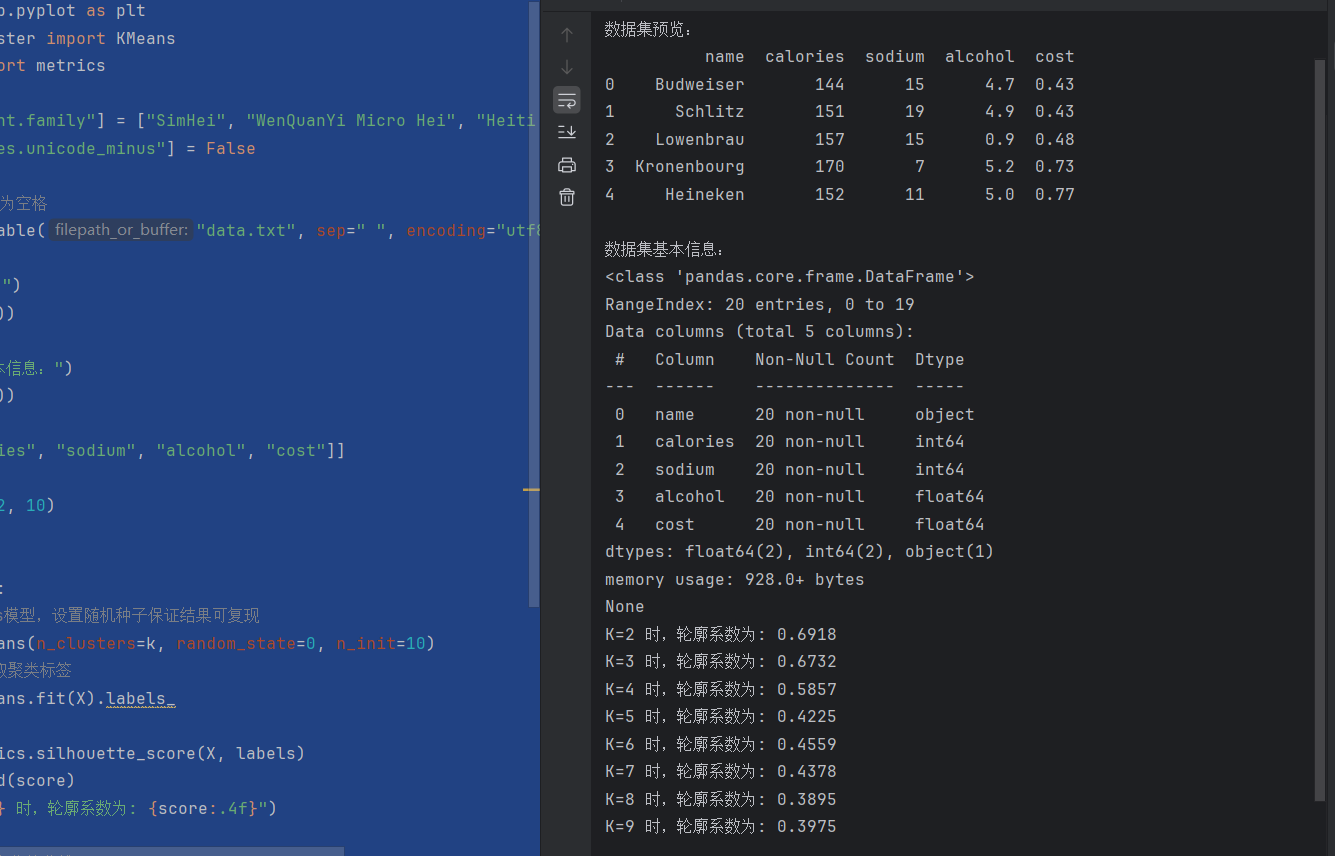The image size is (1335, 856).
Task: Click the K=5 silhouette score 0.4225 line
Action: [x=721, y=716]
